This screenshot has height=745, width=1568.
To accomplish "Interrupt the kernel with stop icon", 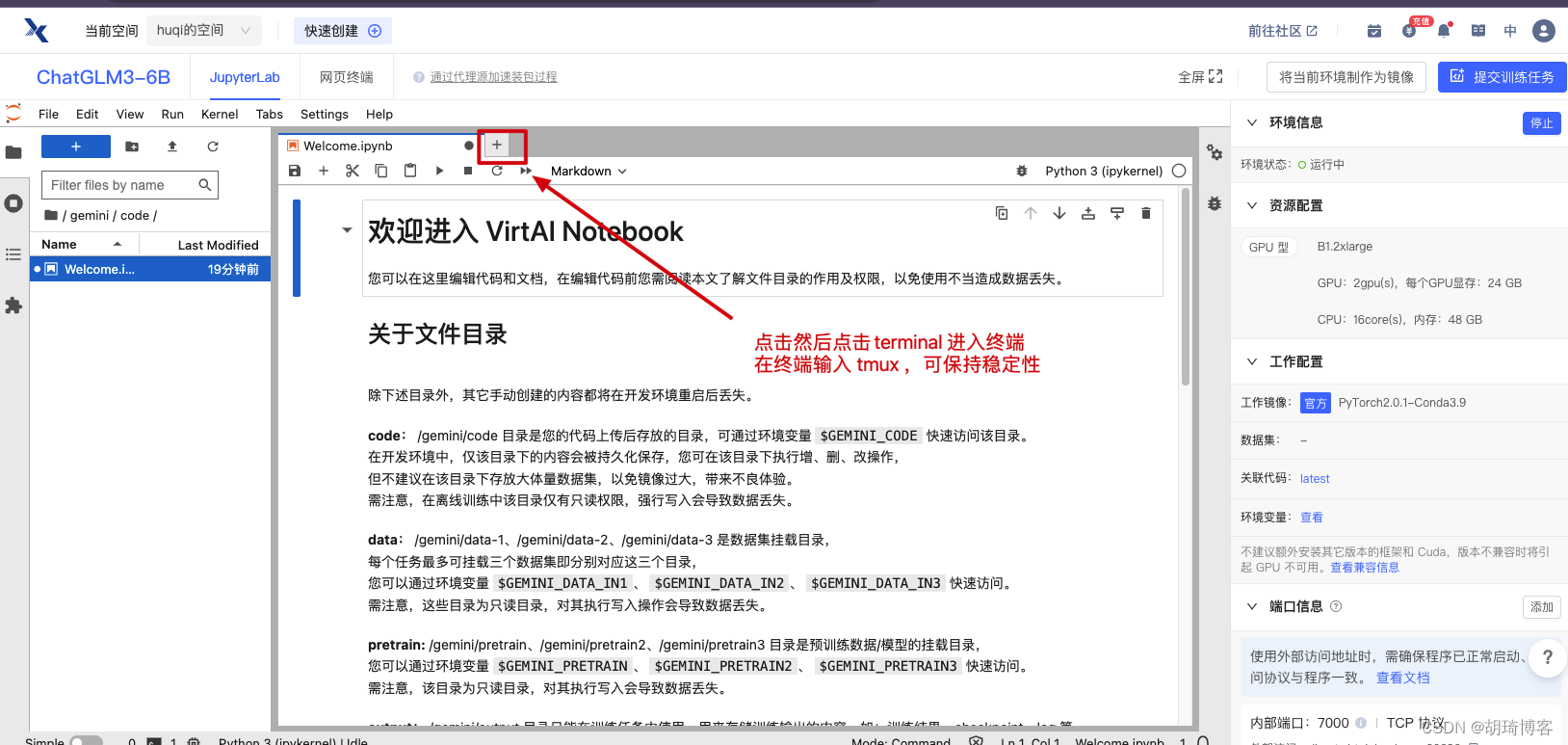I will [x=468, y=171].
